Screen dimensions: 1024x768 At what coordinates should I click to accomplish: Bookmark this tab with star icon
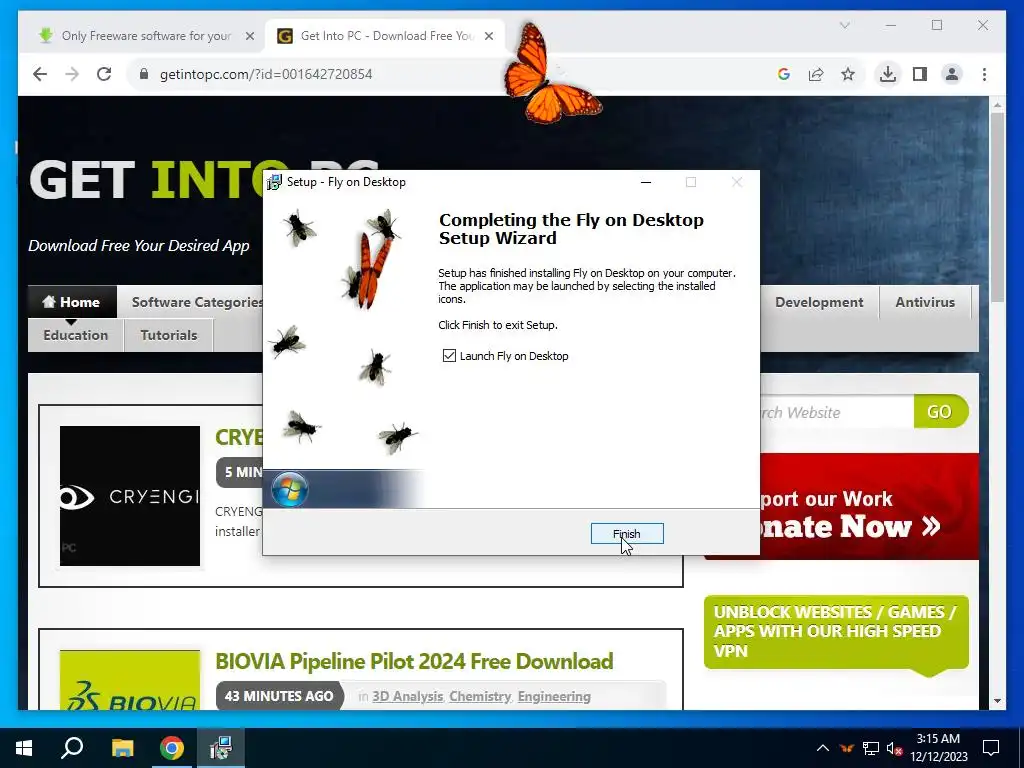(848, 74)
